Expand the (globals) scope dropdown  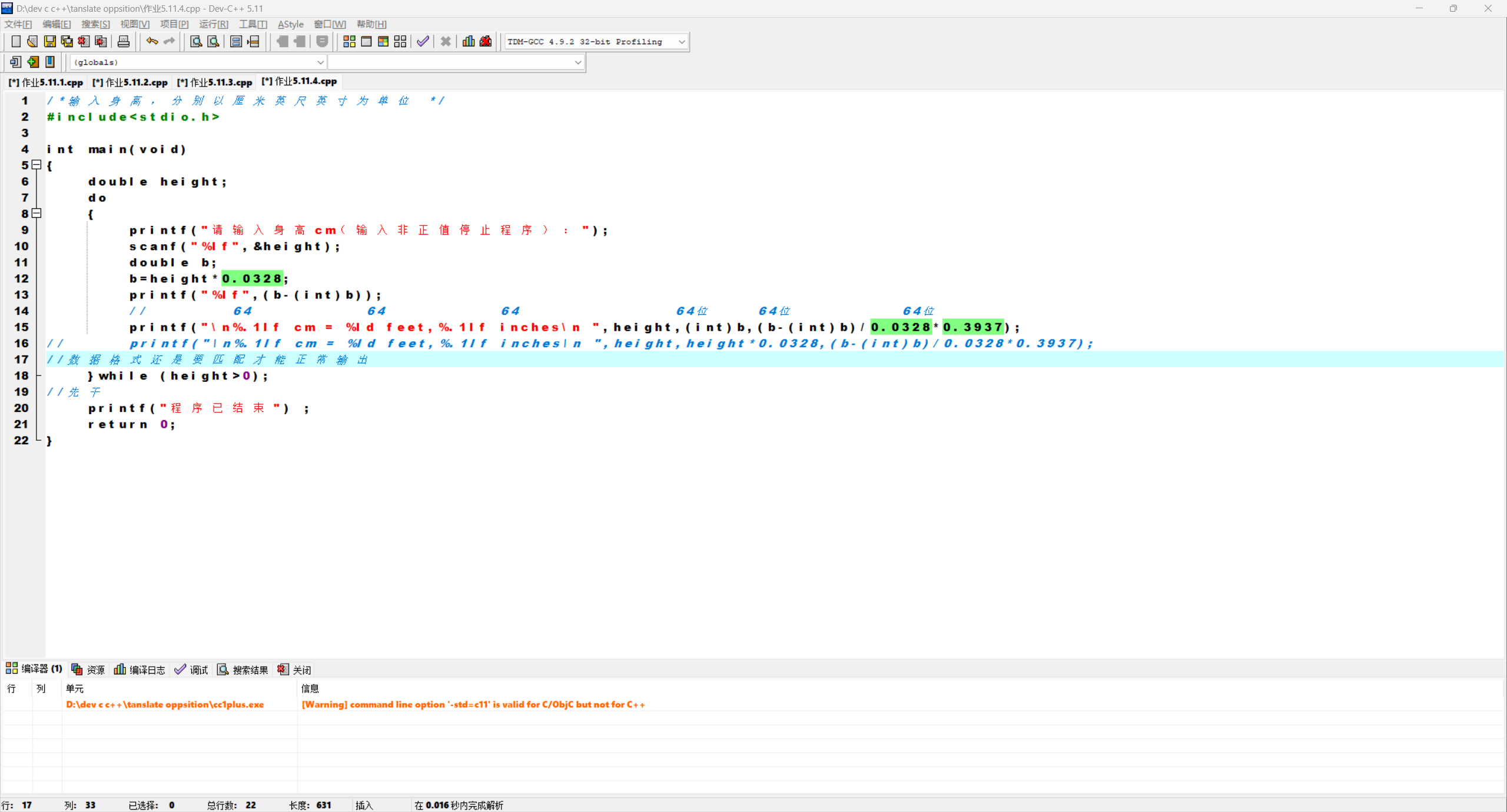click(320, 62)
